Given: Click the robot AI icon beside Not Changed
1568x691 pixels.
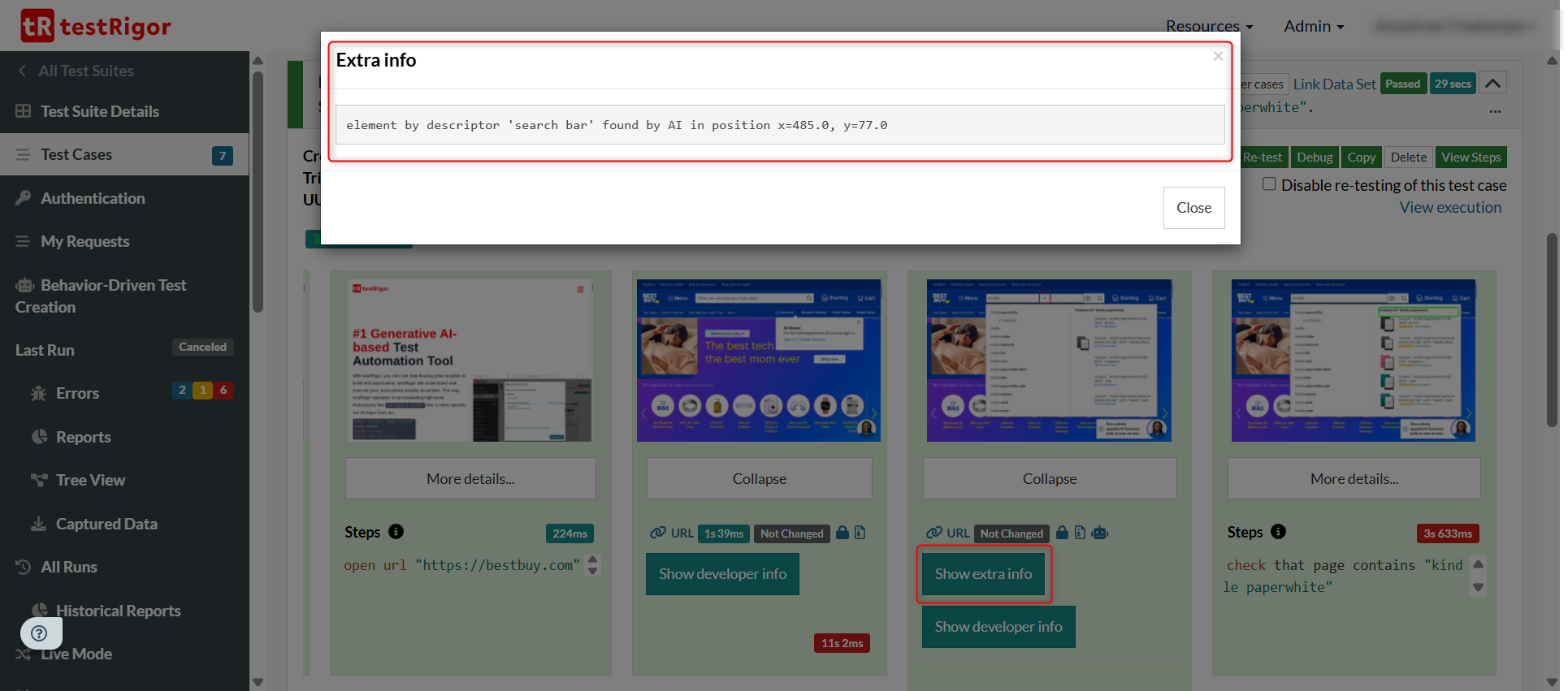Looking at the screenshot, I should (1100, 533).
